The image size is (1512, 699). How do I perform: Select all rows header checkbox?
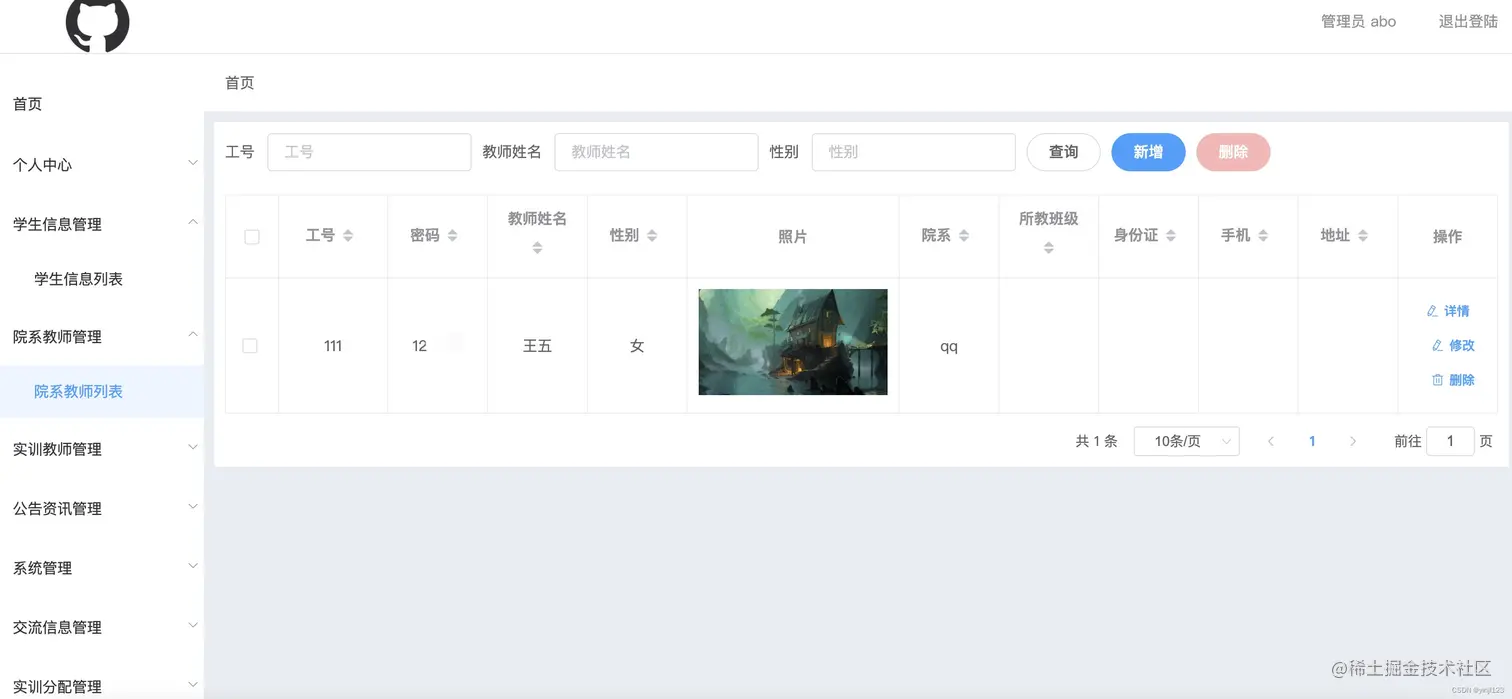pos(252,237)
